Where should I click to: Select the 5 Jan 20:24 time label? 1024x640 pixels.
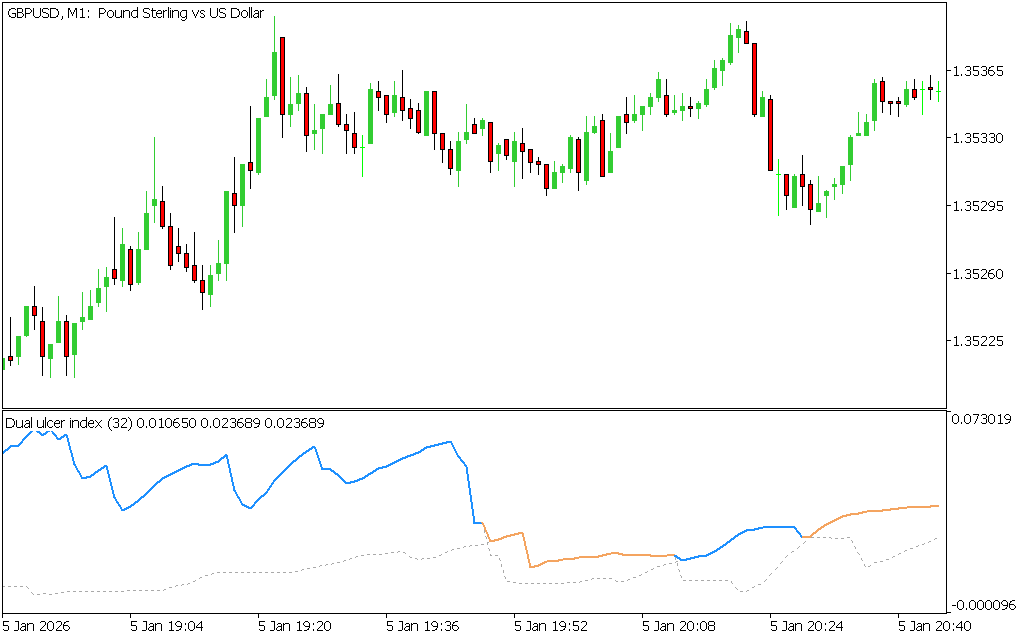pyautogui.click(x=807, y=626)
